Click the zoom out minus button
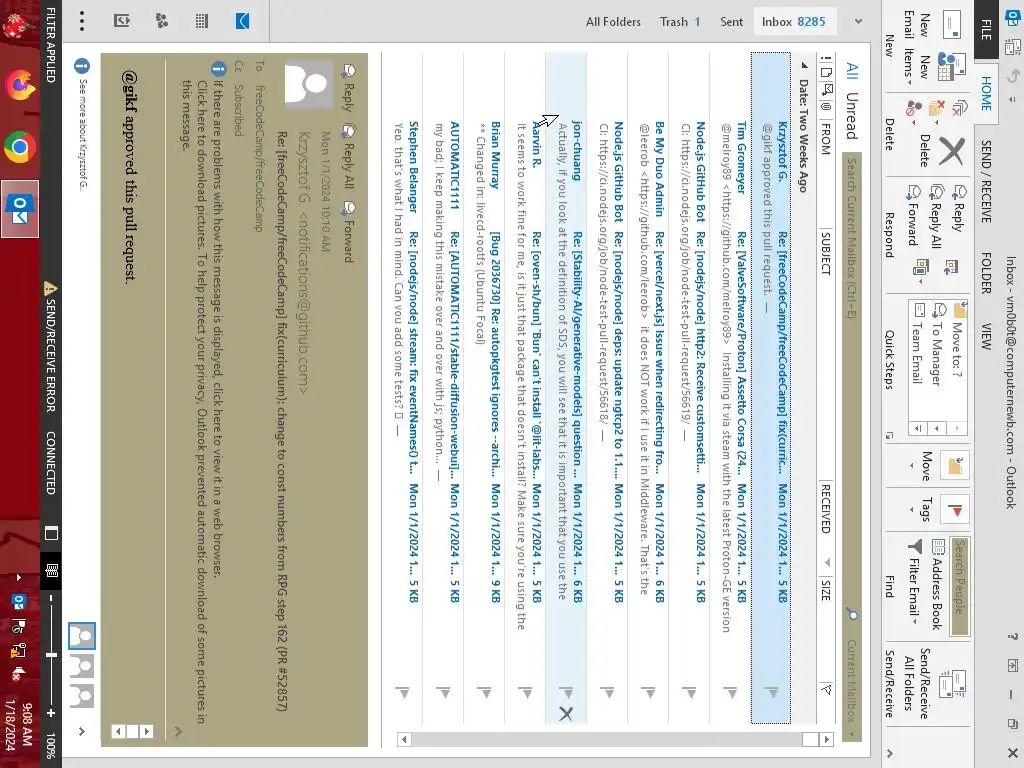This screenshot has width=1024, height=768. pos(51,598)
